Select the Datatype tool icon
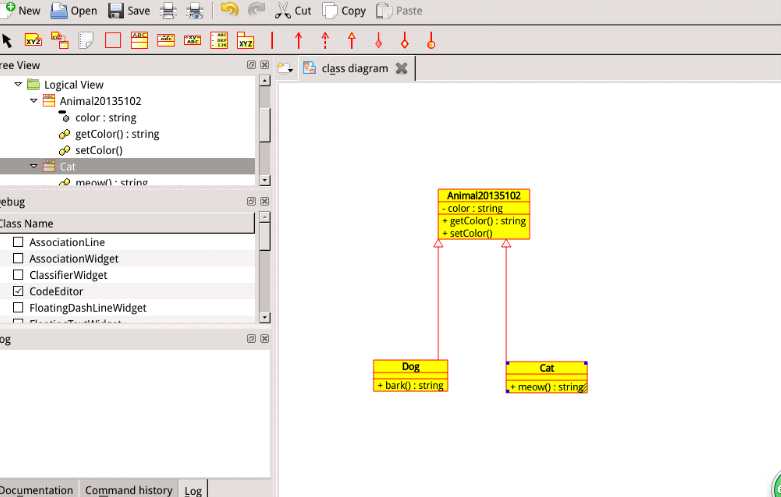This screenshot has height=497, width=781. pyautogui.click(x=192, y=40)
